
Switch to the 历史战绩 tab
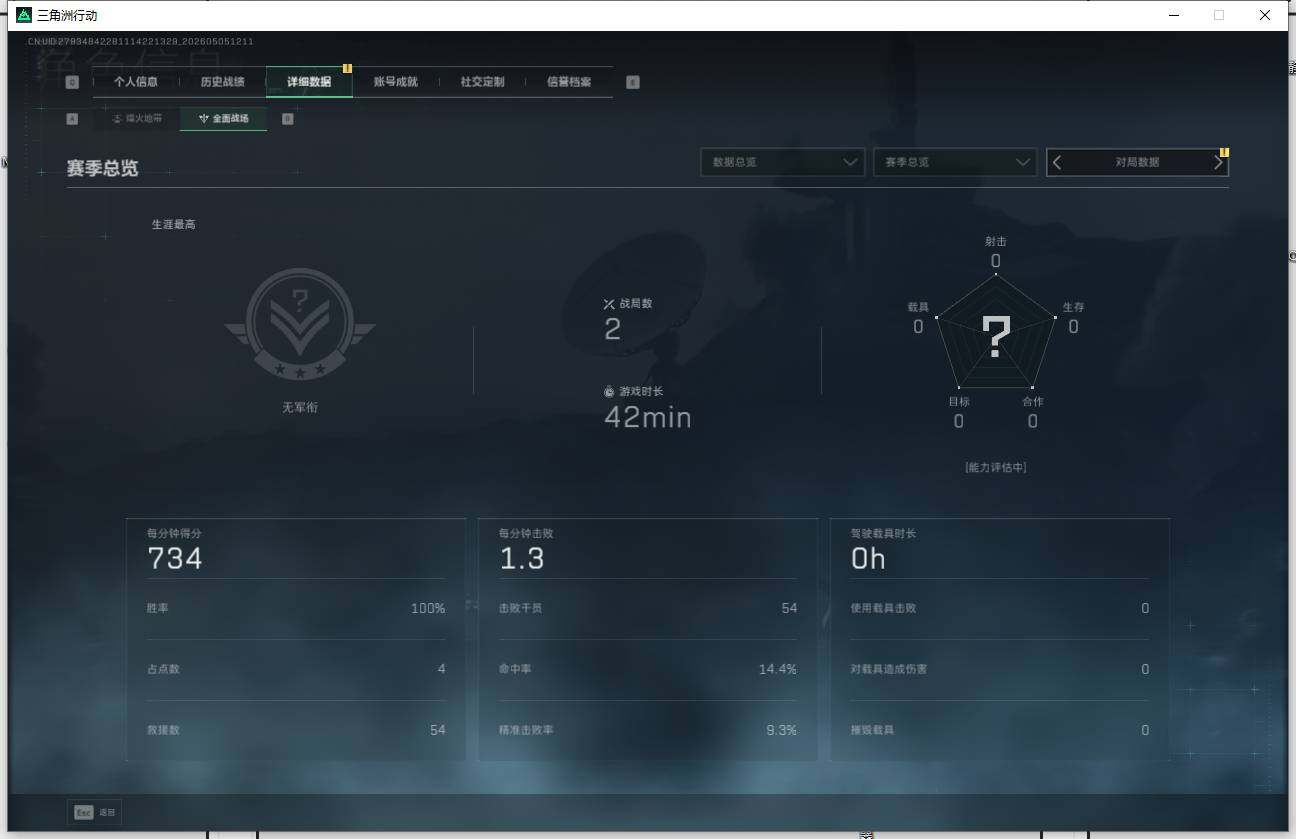tap(222, 82)
